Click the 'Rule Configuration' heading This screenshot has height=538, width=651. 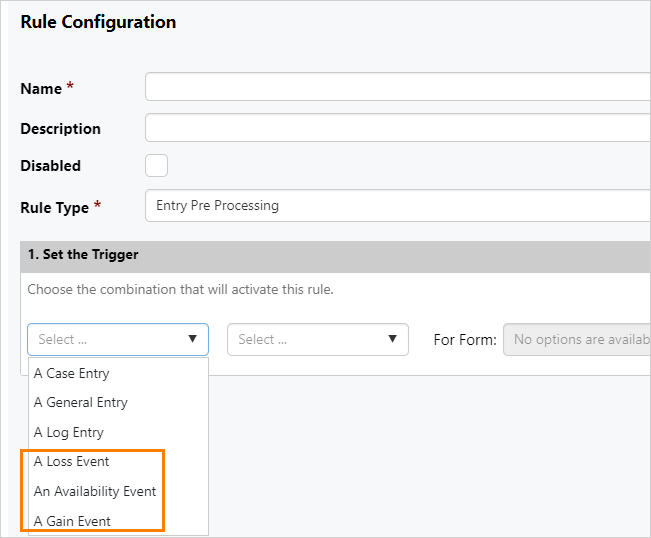[98, 22]
